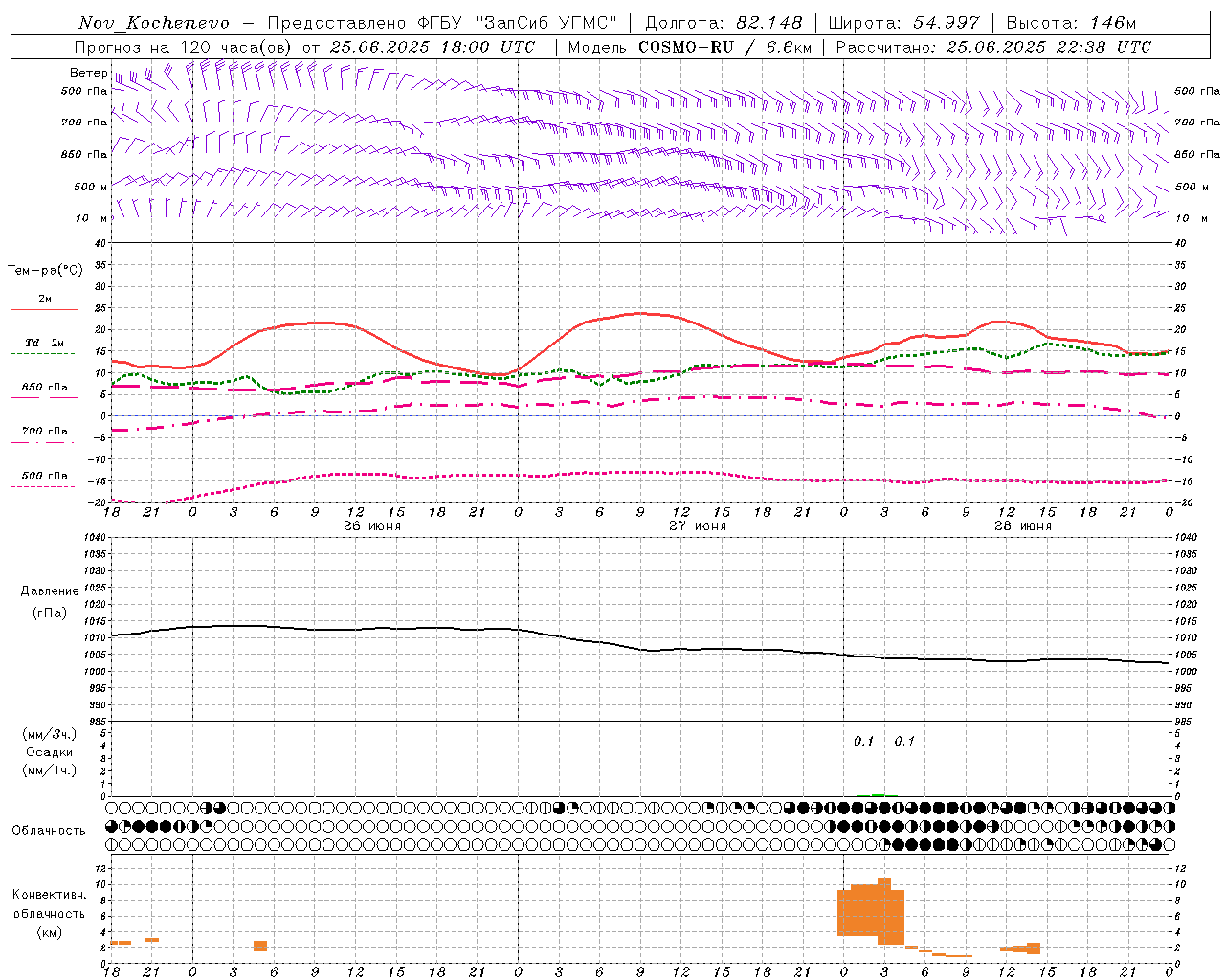Click the 'Высота: 146м' elevation text
The image size is (1225, 980).
coord(1072,23)
